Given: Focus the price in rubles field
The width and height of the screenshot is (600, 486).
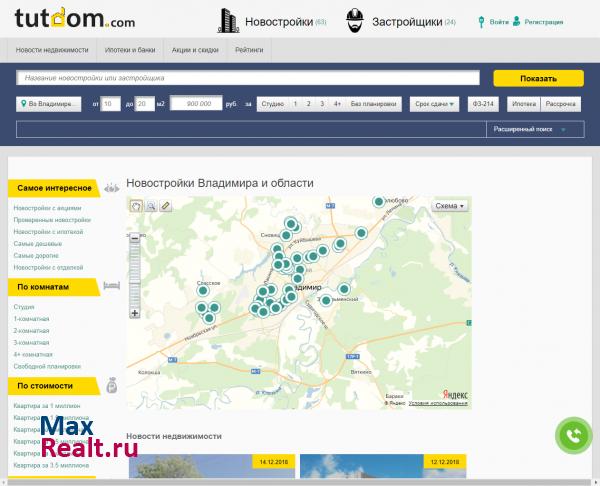Looking at the screenshot, I should (x=196, y=103).
